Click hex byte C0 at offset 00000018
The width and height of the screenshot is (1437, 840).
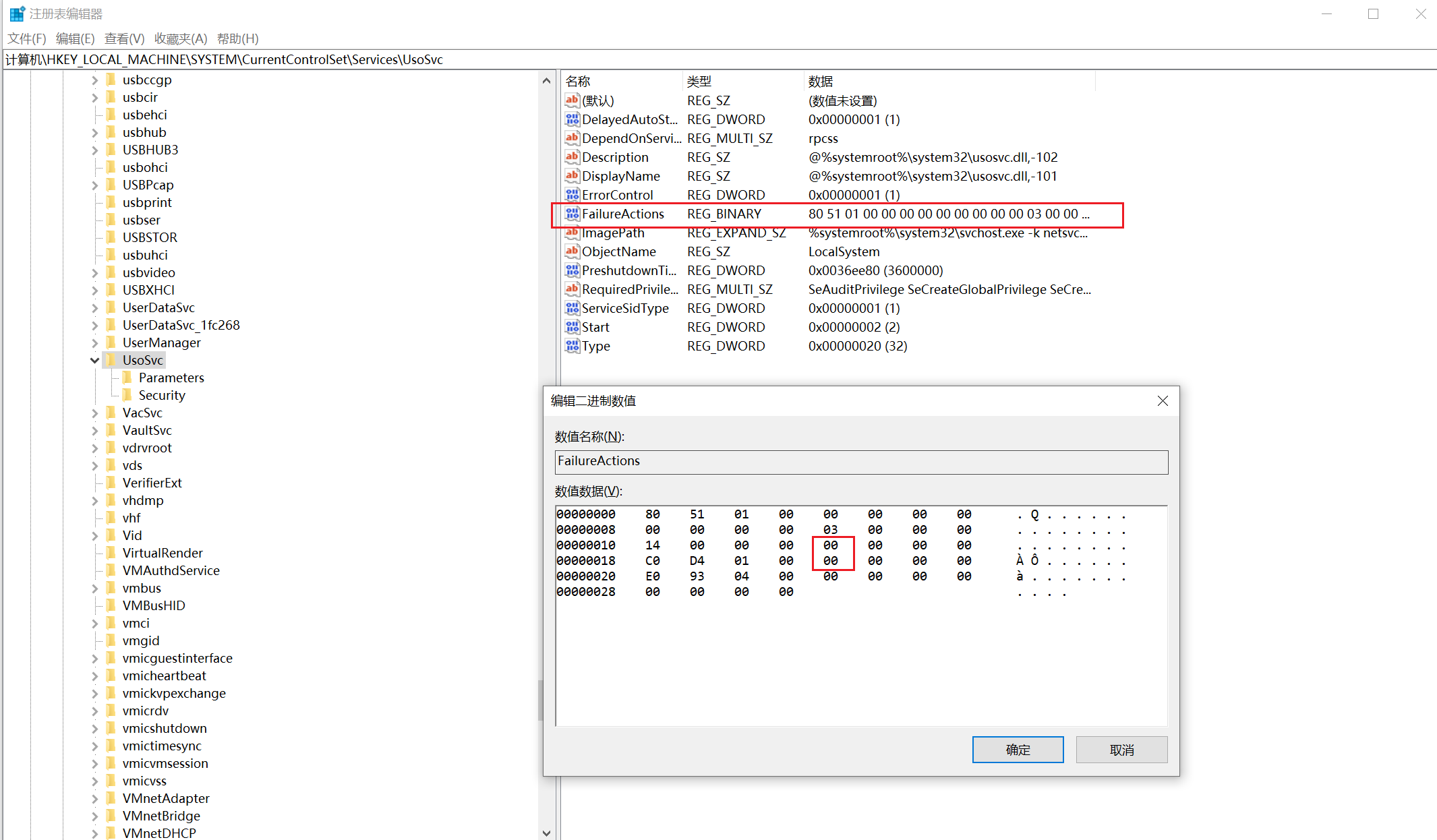coord(652,560)
